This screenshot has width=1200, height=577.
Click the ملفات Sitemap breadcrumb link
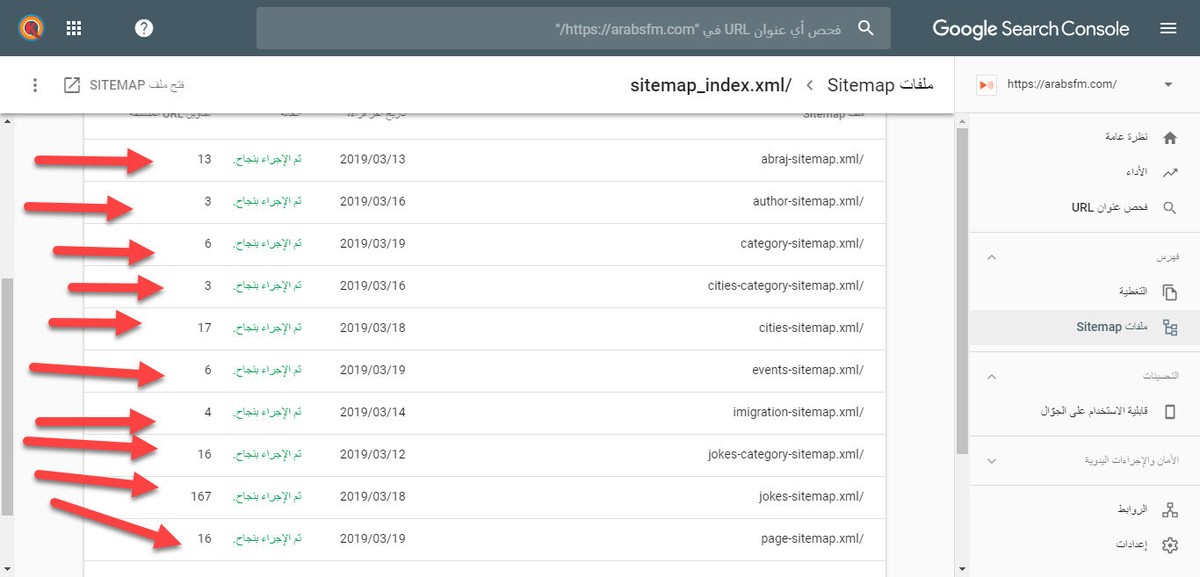click(881, 85)
